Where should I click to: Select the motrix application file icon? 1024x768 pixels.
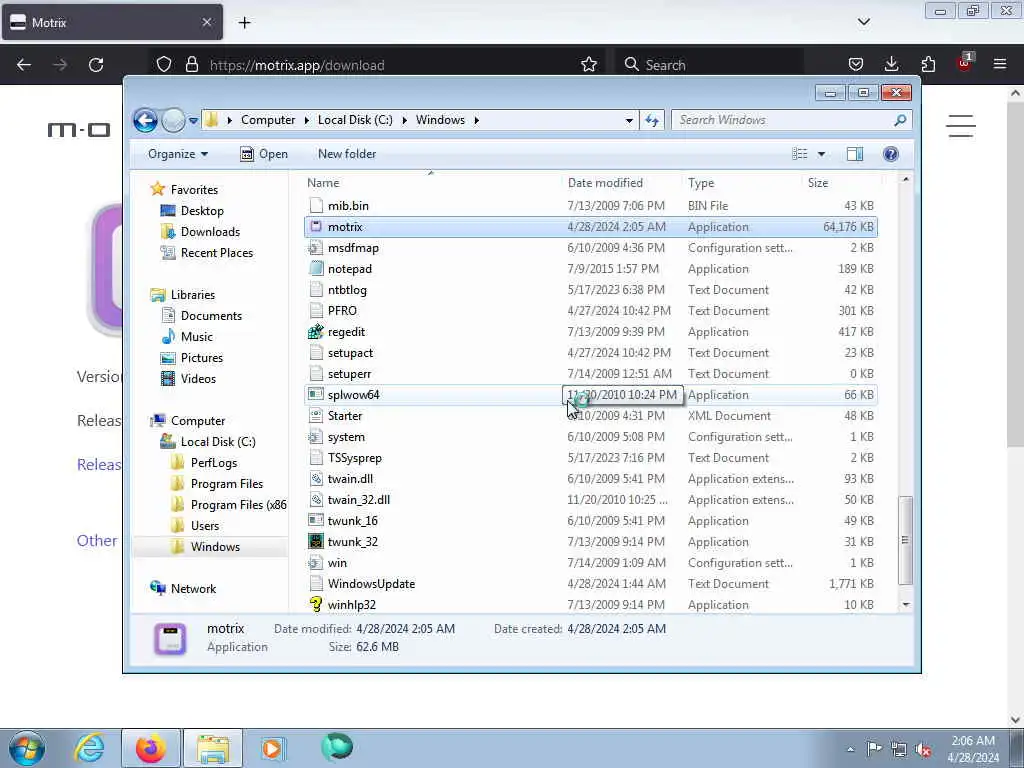316,227
